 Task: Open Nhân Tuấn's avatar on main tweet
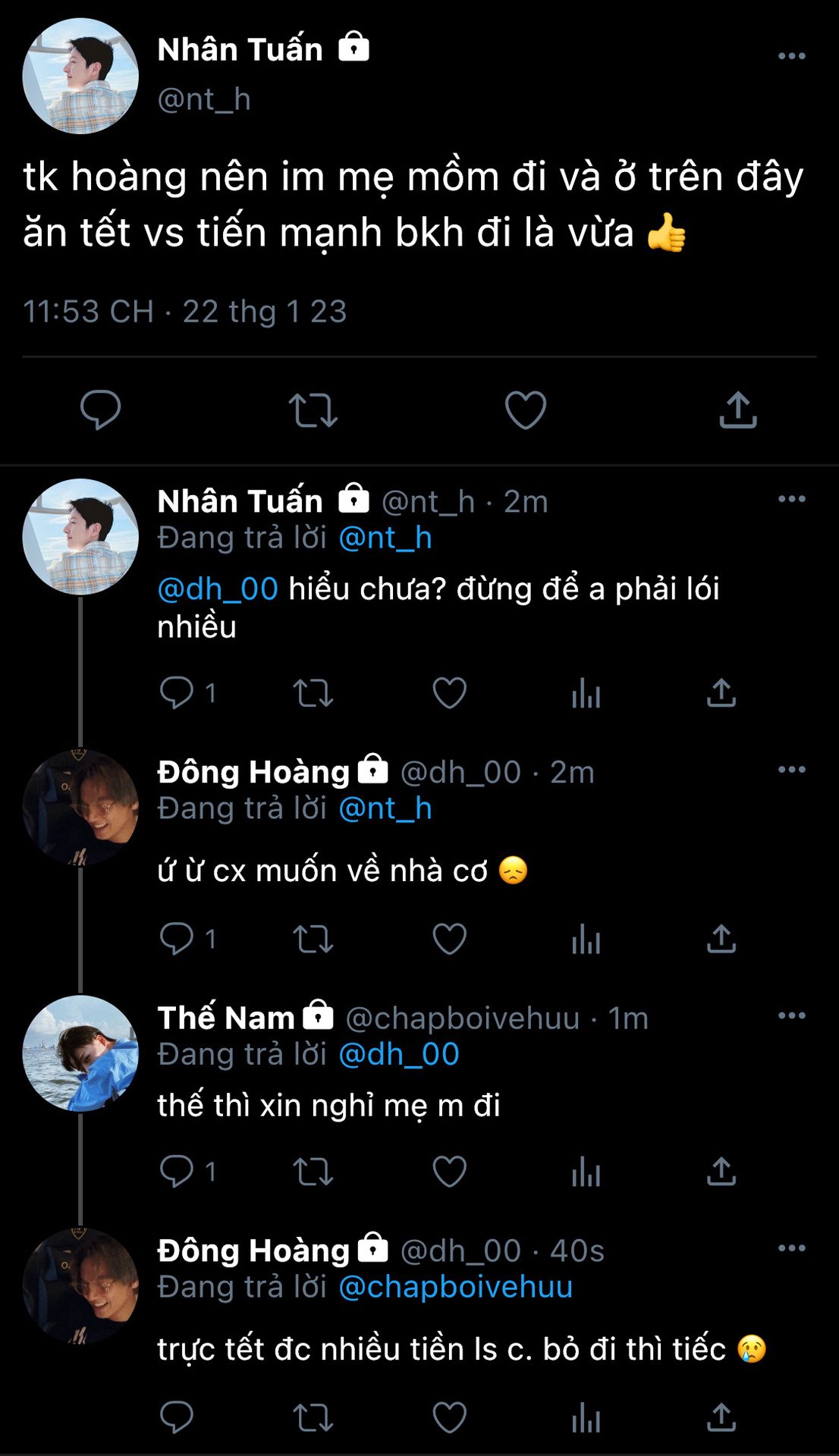point(80,77)
